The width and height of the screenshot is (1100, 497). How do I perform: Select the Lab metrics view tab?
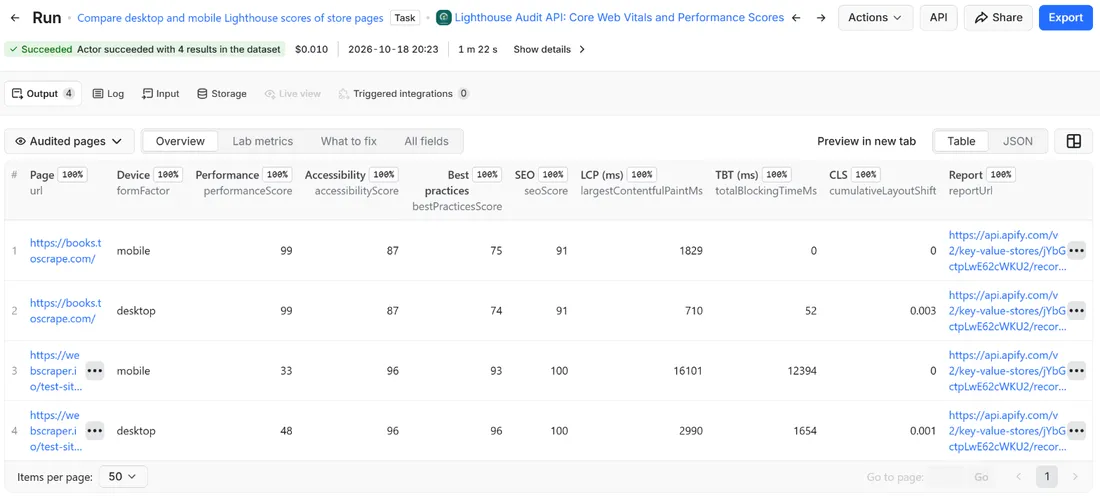point(262,141)
